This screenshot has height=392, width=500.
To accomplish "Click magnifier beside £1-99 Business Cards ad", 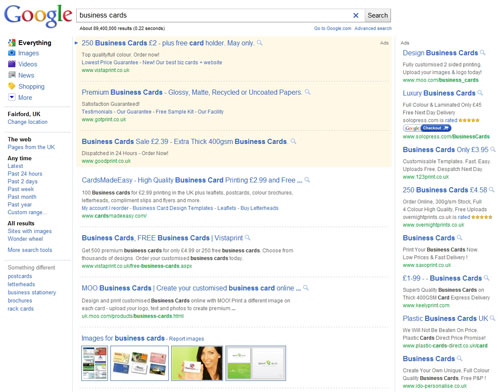I will tap(486, 278).
